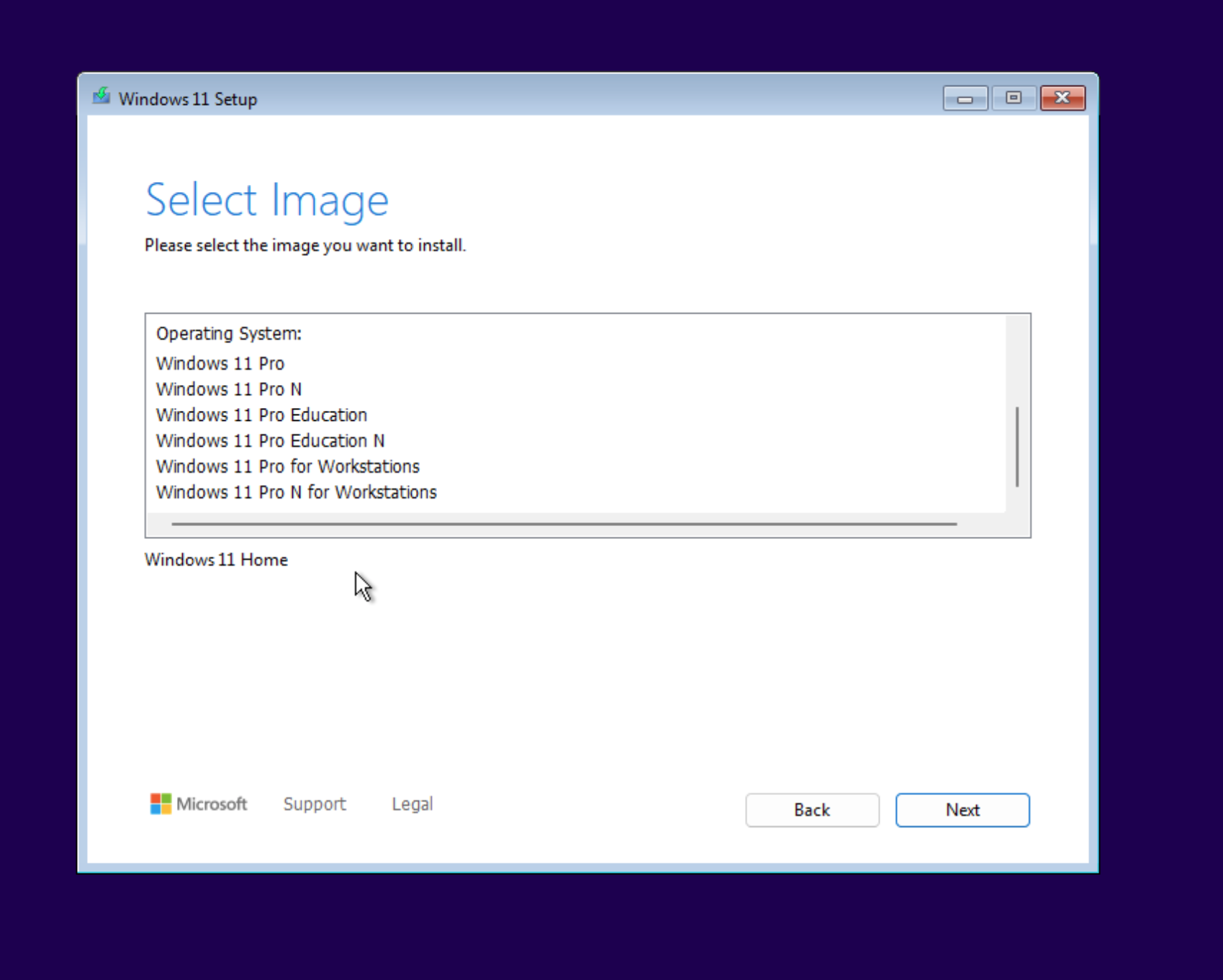Click the Windows 11 Setup title bar icon
1223x980 pixels.
(101, 96)
